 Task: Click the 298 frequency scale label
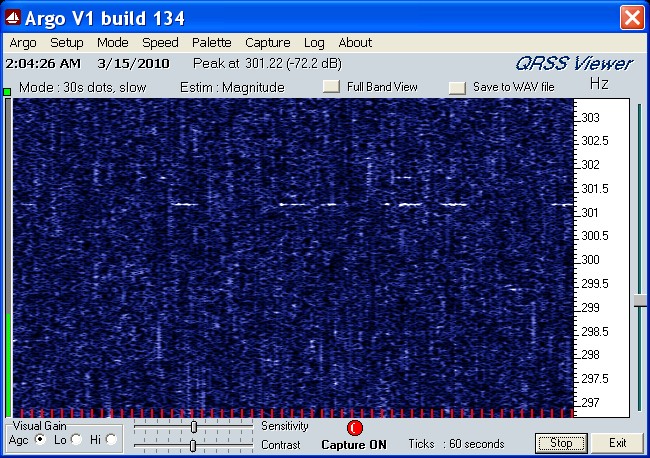point(590,355)
